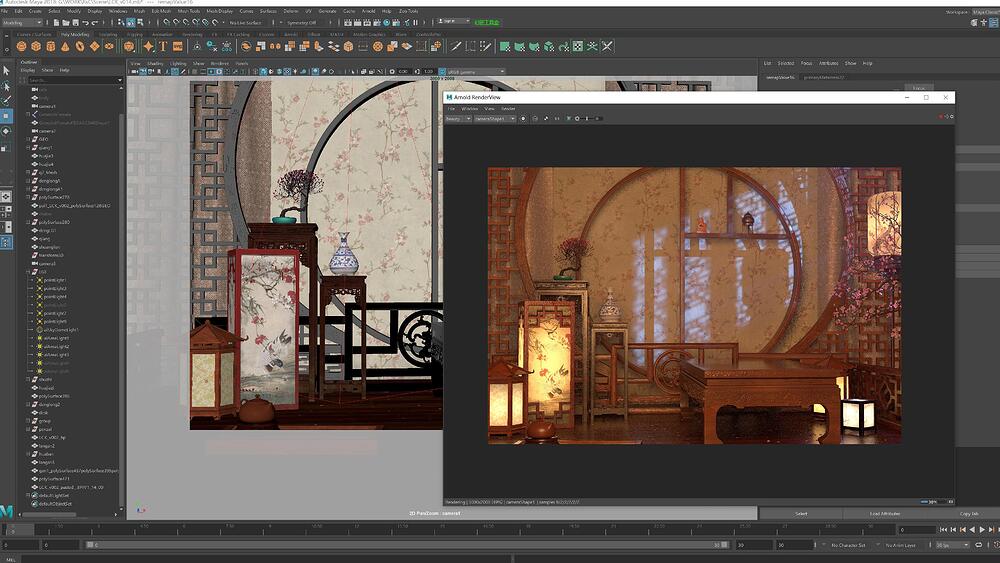This screenshot has height=563, width=1000.
Task: Click the Outliner search field
Action: 72,80
